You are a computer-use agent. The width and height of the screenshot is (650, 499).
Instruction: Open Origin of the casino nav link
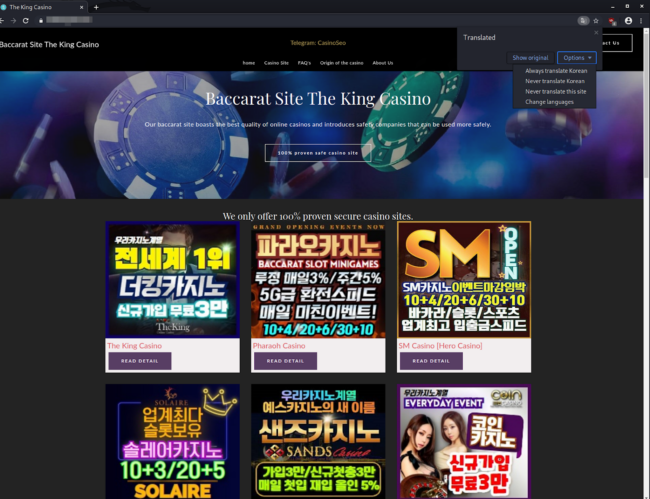tap(342, 63)
